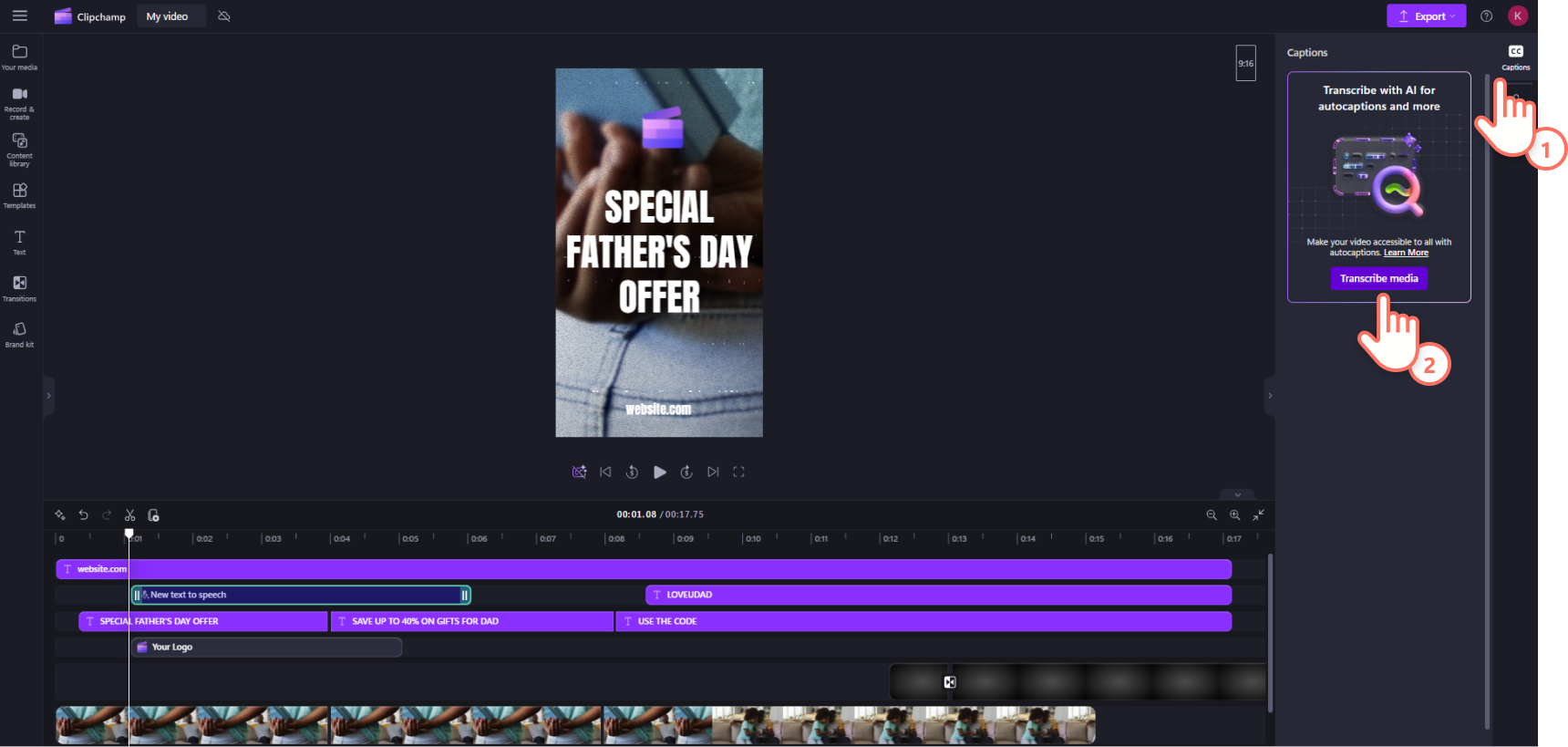Change the 9:16 aspect ratio
Screen dimensions: 1568x747
[x=1245, y=63]
